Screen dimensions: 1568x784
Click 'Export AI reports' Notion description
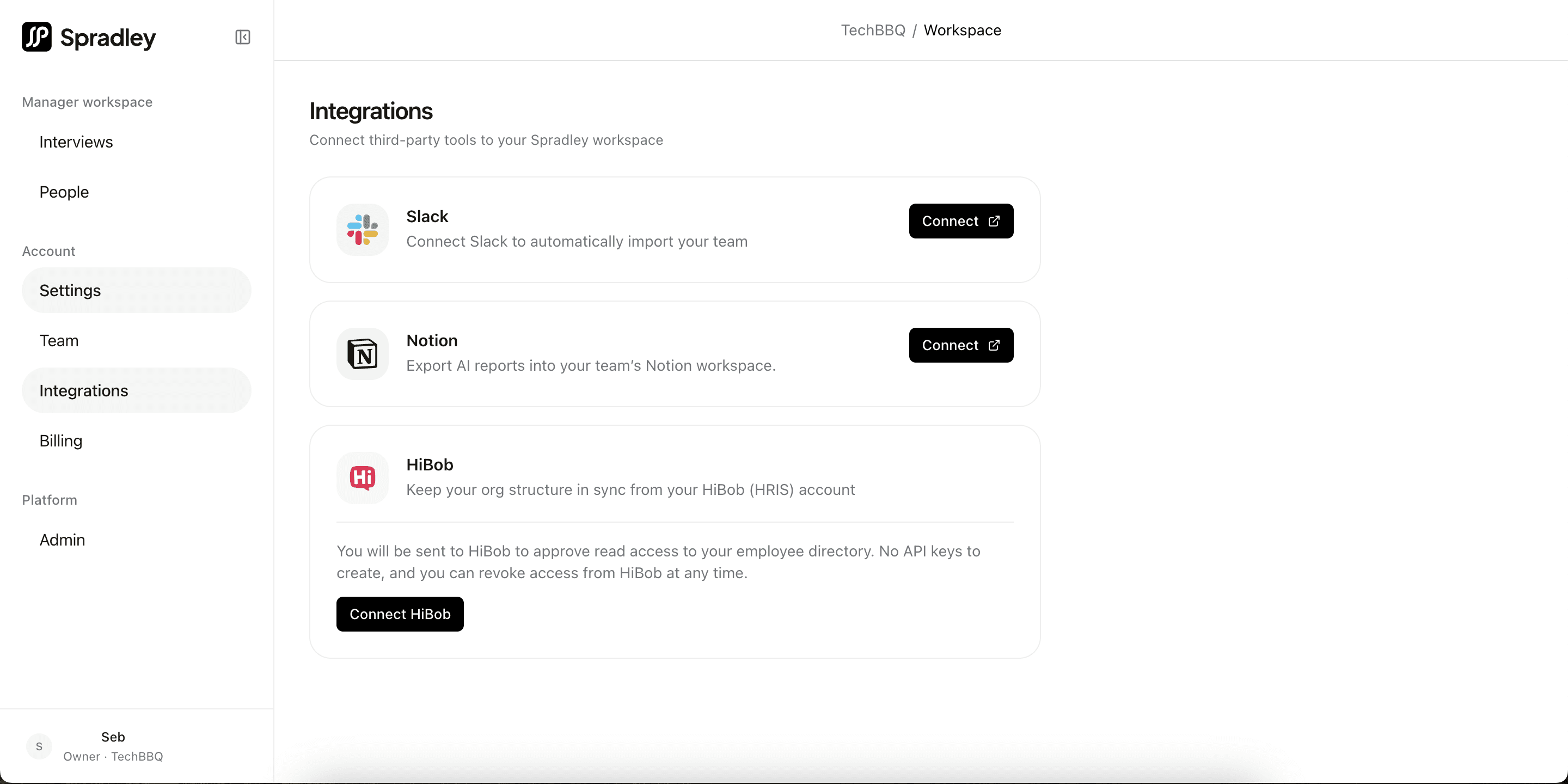tap(591, 366)
